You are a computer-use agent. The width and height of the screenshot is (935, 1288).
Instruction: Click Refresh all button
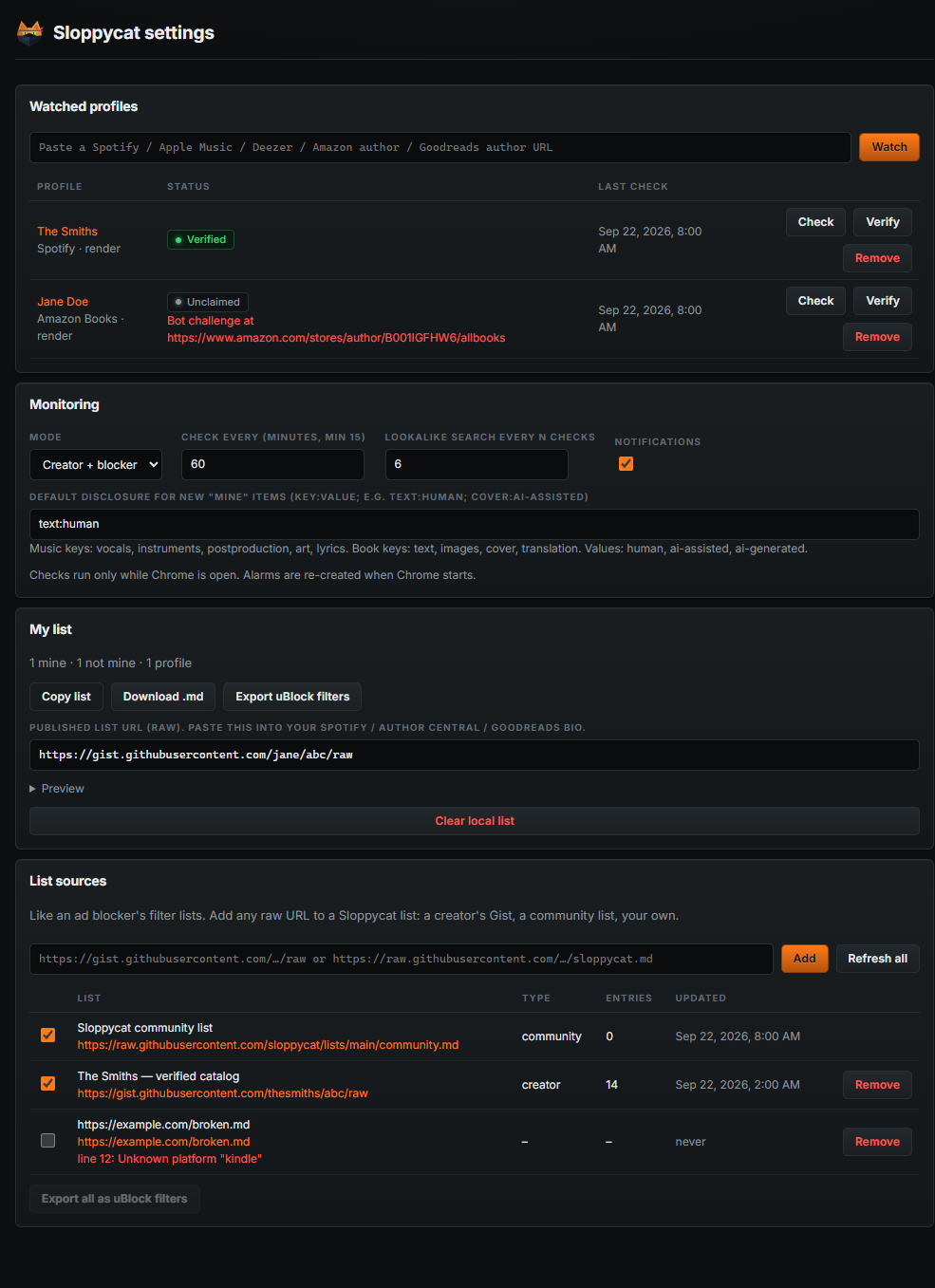coord(877,959)
